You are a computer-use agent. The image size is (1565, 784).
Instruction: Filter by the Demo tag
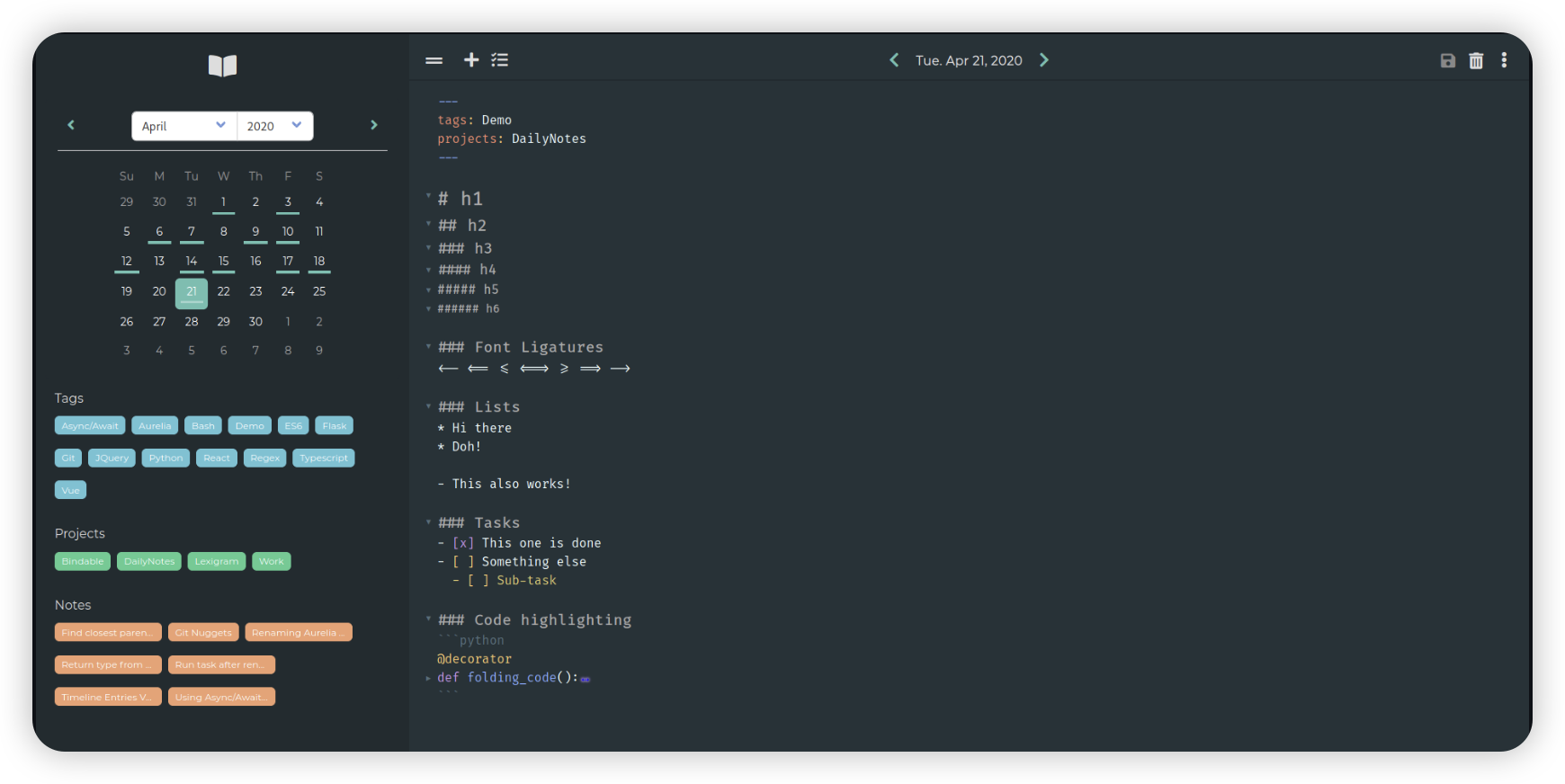tap(250, 426)
